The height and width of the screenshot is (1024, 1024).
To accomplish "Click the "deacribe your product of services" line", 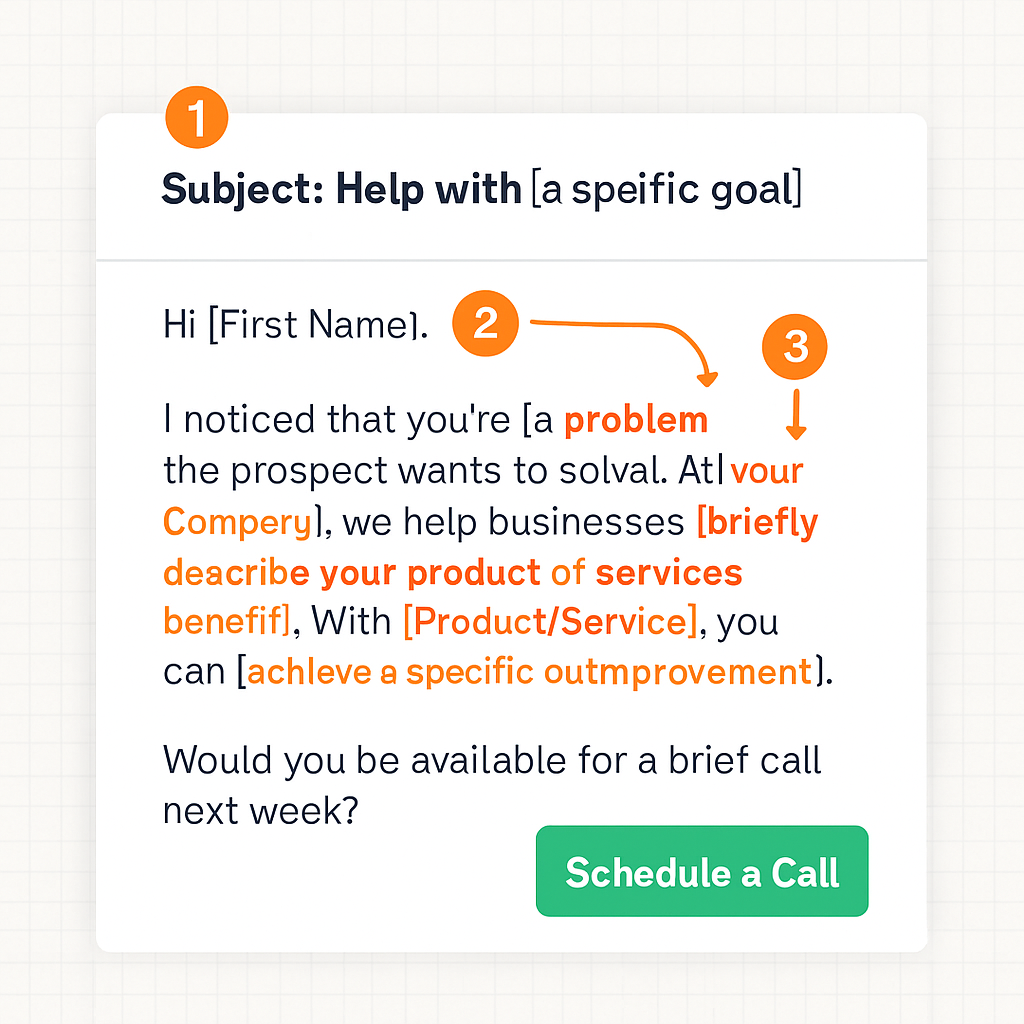I will point(452,572).
